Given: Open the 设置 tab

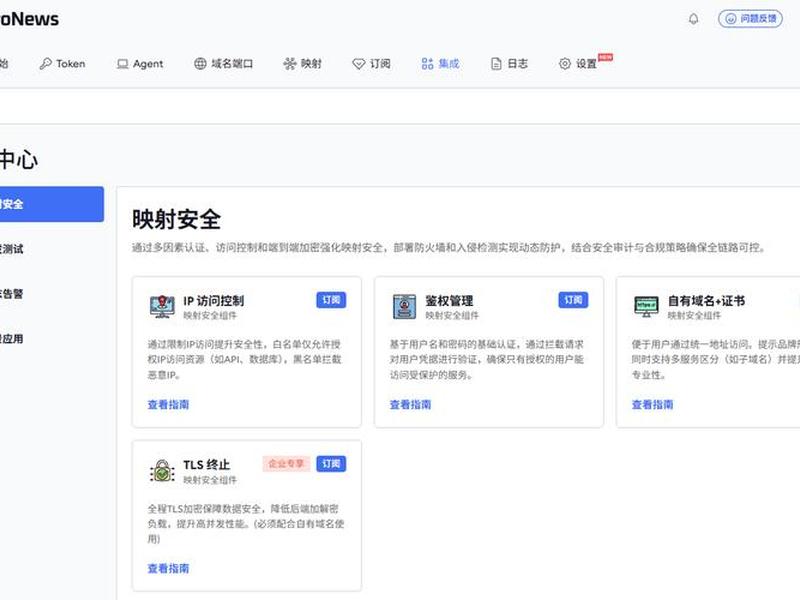Looking at the screenshot, I should coord(578,64).
